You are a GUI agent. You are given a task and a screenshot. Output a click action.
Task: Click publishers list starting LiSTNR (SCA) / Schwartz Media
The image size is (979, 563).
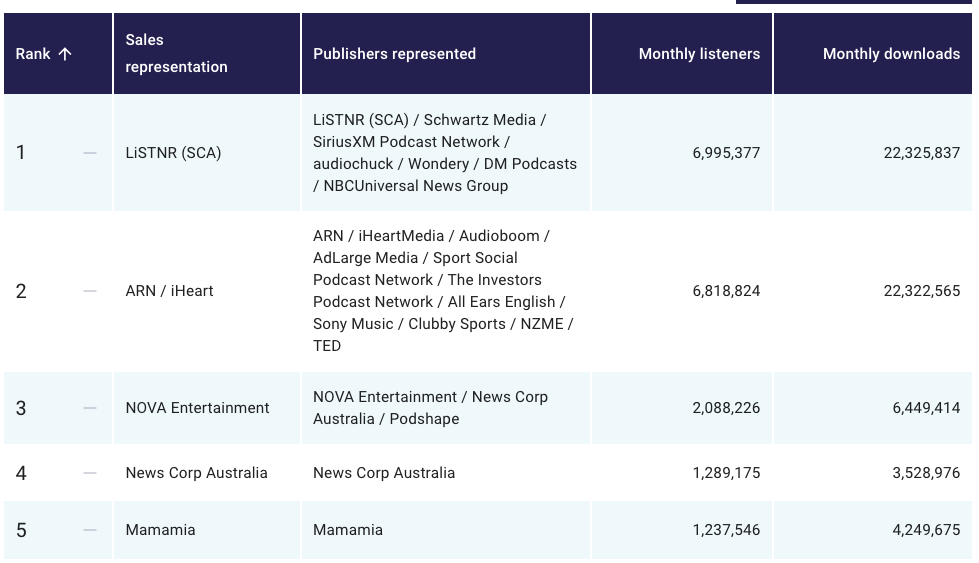[445, 152]
